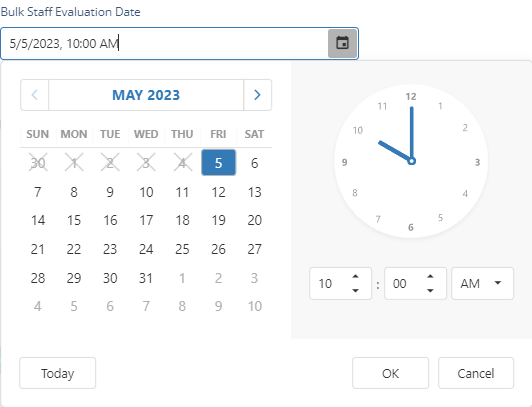Choose the selected date May 5
The height and width of the screenshot is (407, 532).
(x=218, y=163)
